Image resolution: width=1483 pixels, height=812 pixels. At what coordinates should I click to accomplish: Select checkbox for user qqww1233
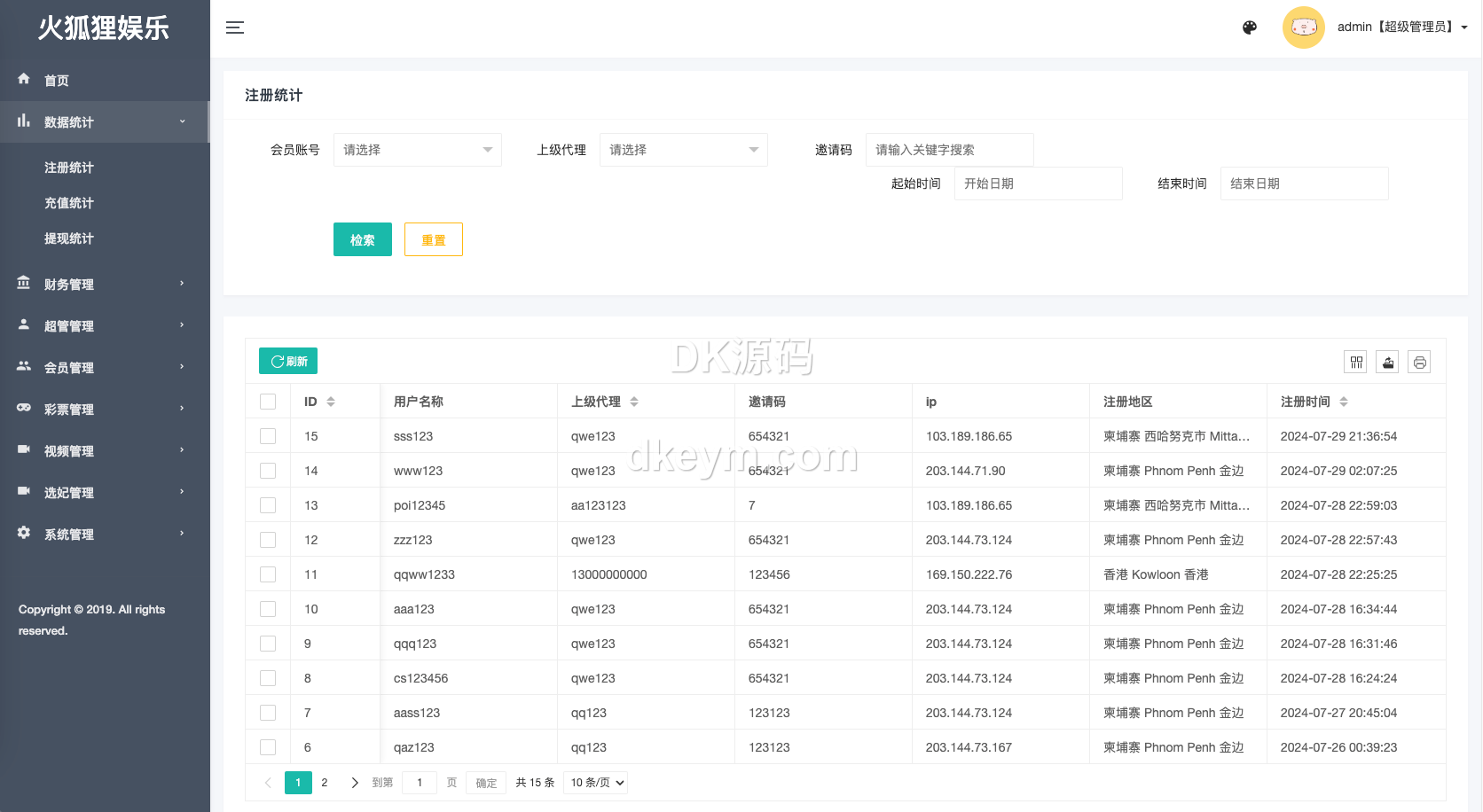268,574
